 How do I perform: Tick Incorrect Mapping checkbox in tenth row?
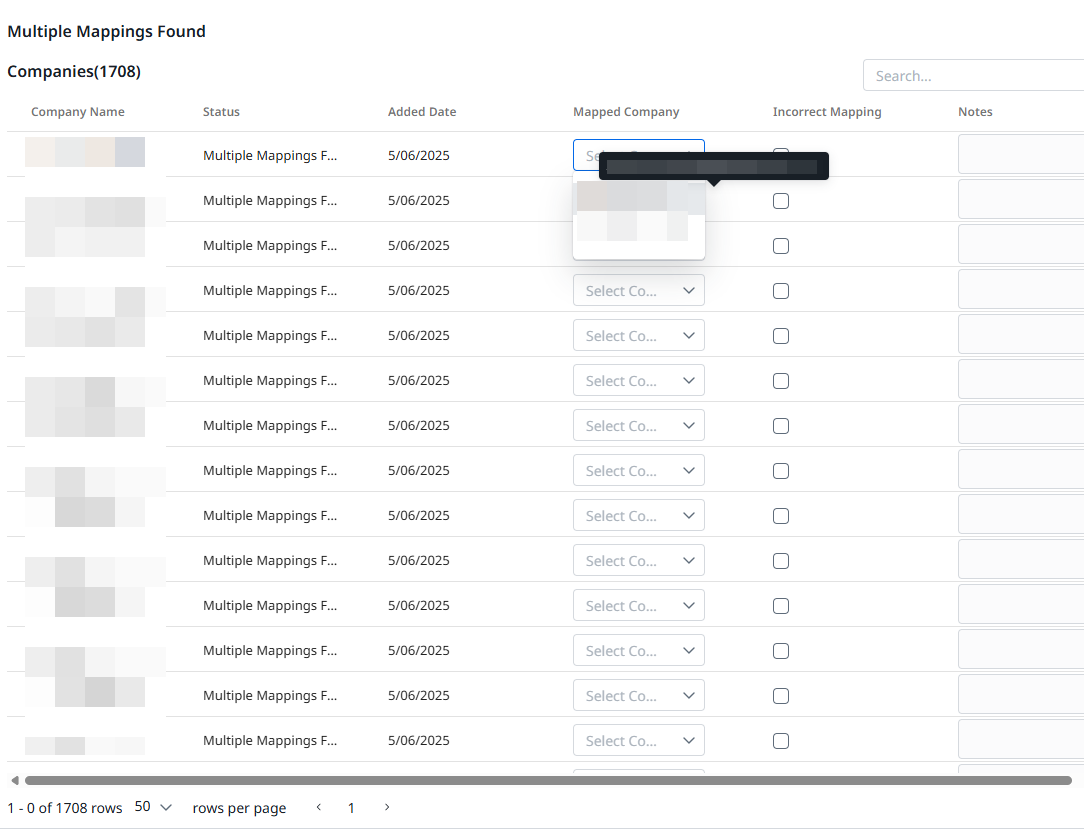click(781, 561)
